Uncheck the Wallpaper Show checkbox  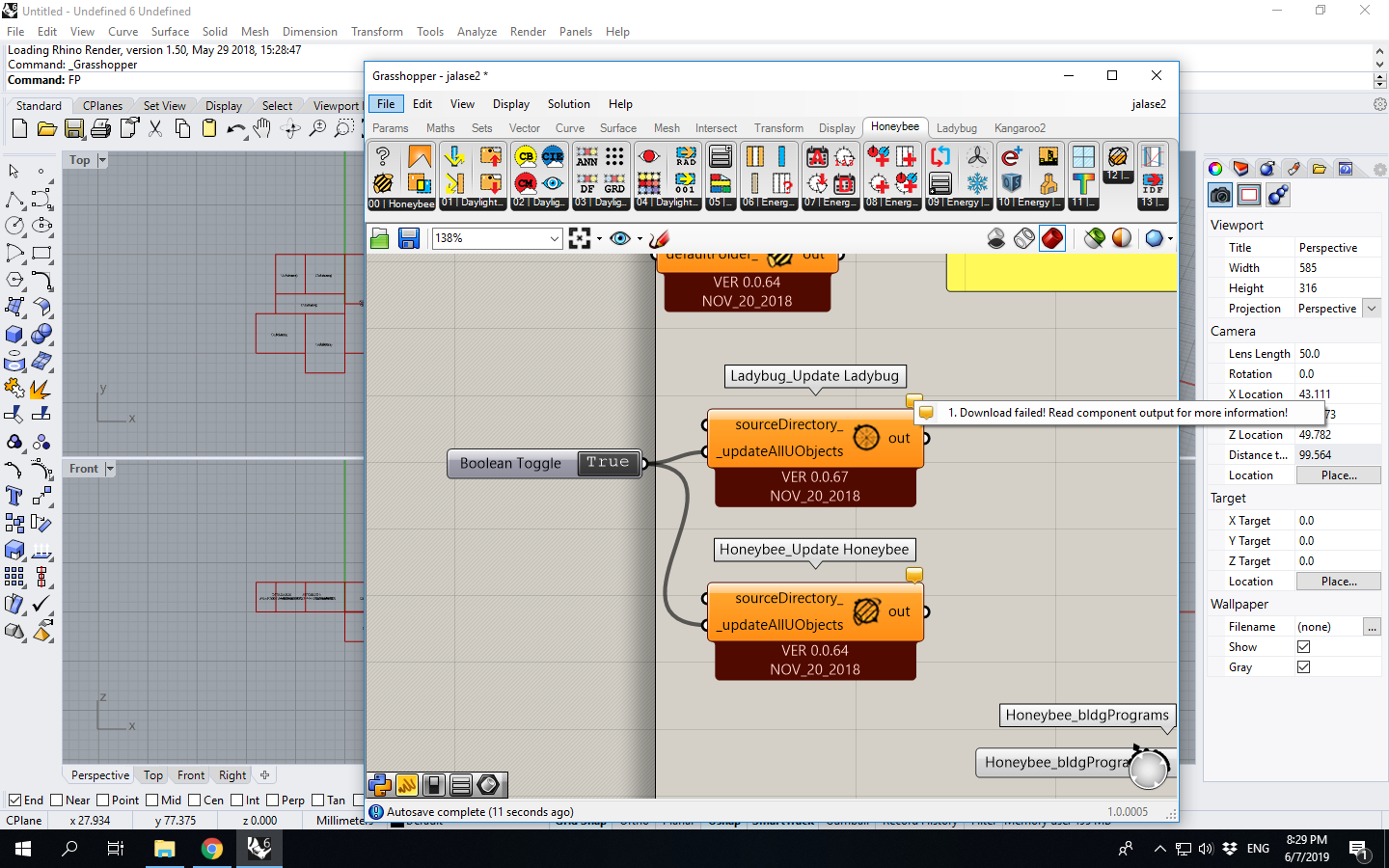[1303, 647]
